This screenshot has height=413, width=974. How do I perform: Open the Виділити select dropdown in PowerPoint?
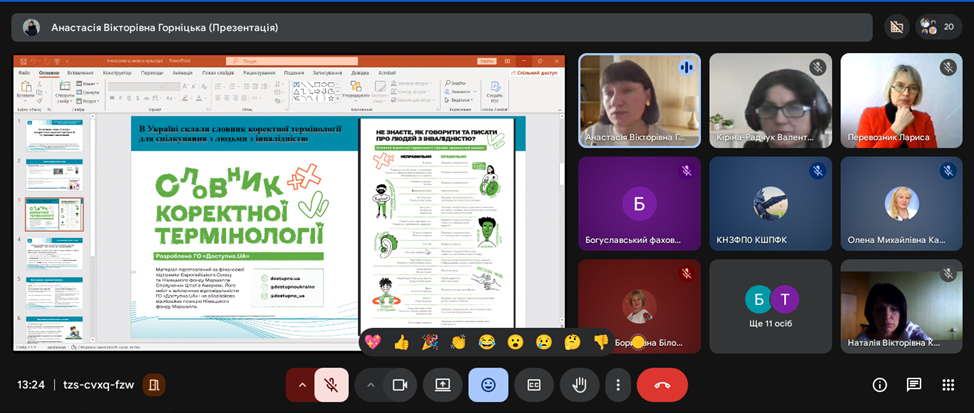click(457, 100)
